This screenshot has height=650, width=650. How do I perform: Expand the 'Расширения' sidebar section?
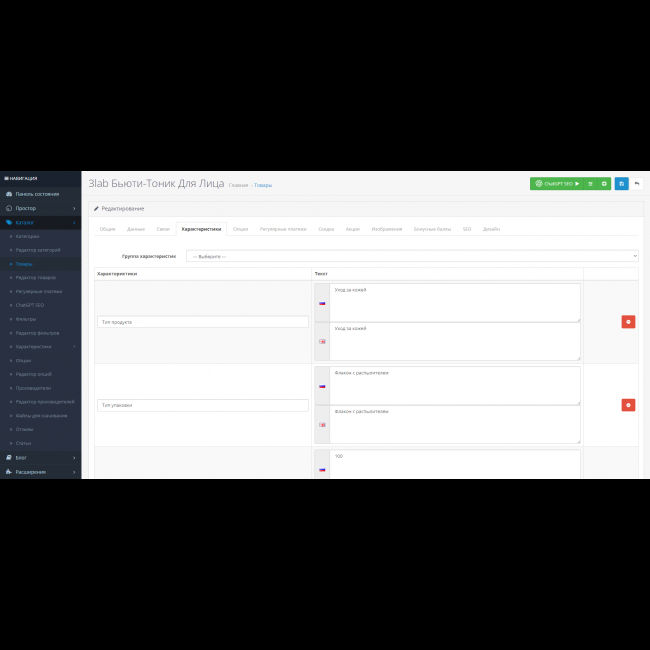(40, 472)
